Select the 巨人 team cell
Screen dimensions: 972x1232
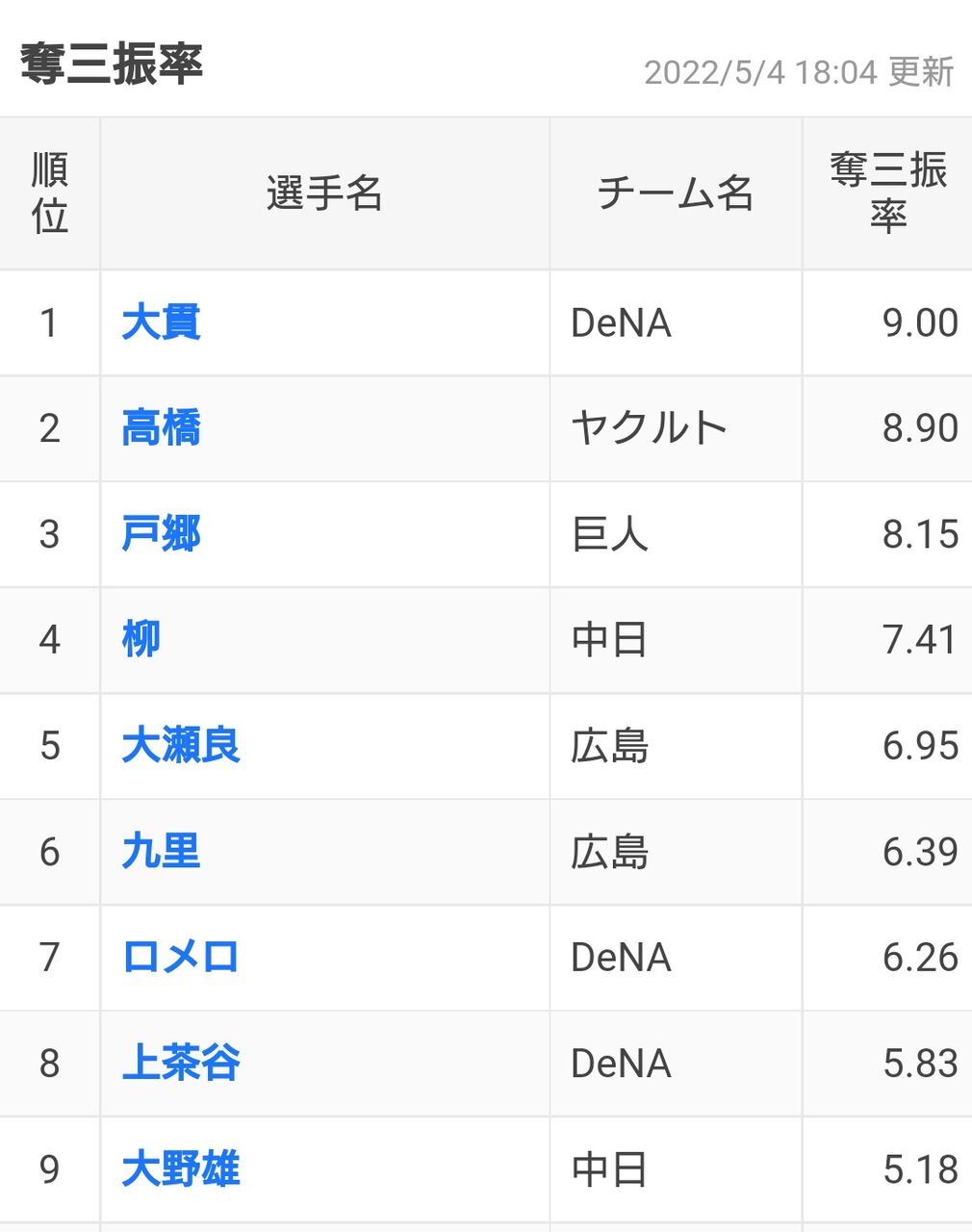click(x=676, y=534)
